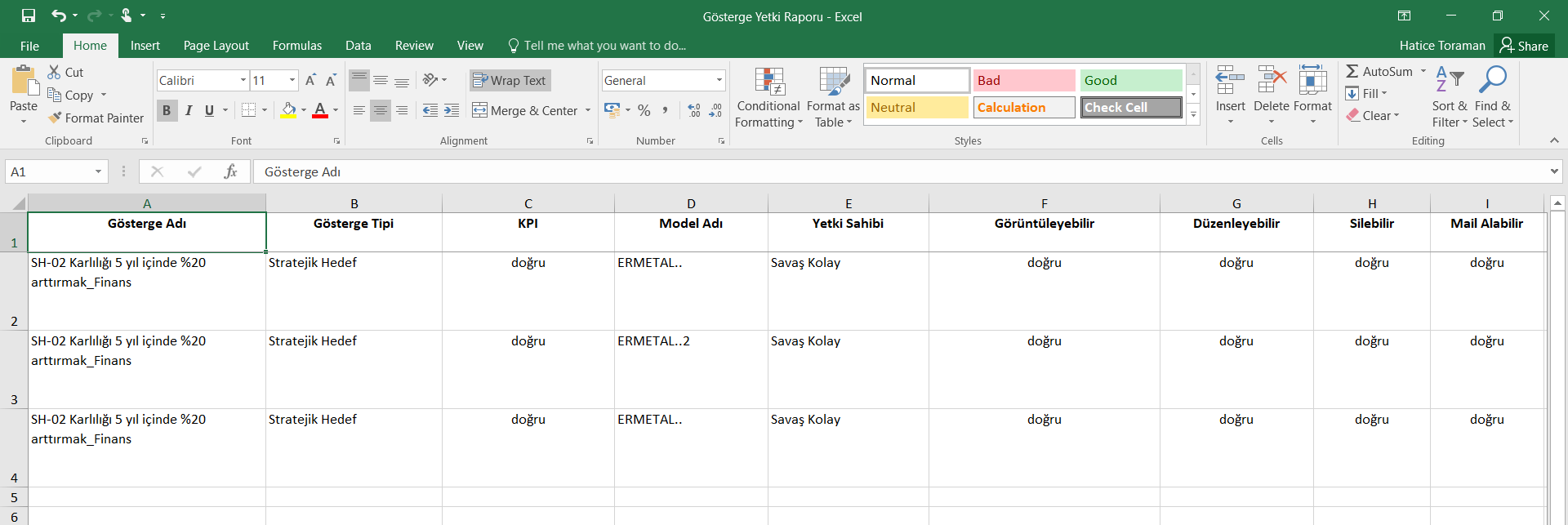Switch to the Formulas tab
1568x525 pixels.
click(296, 46)
